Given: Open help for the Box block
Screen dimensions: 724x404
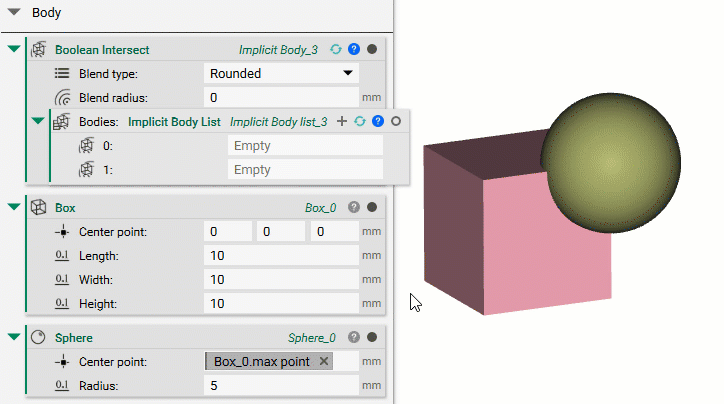Looking at the screenshot, I should point(354,207).
